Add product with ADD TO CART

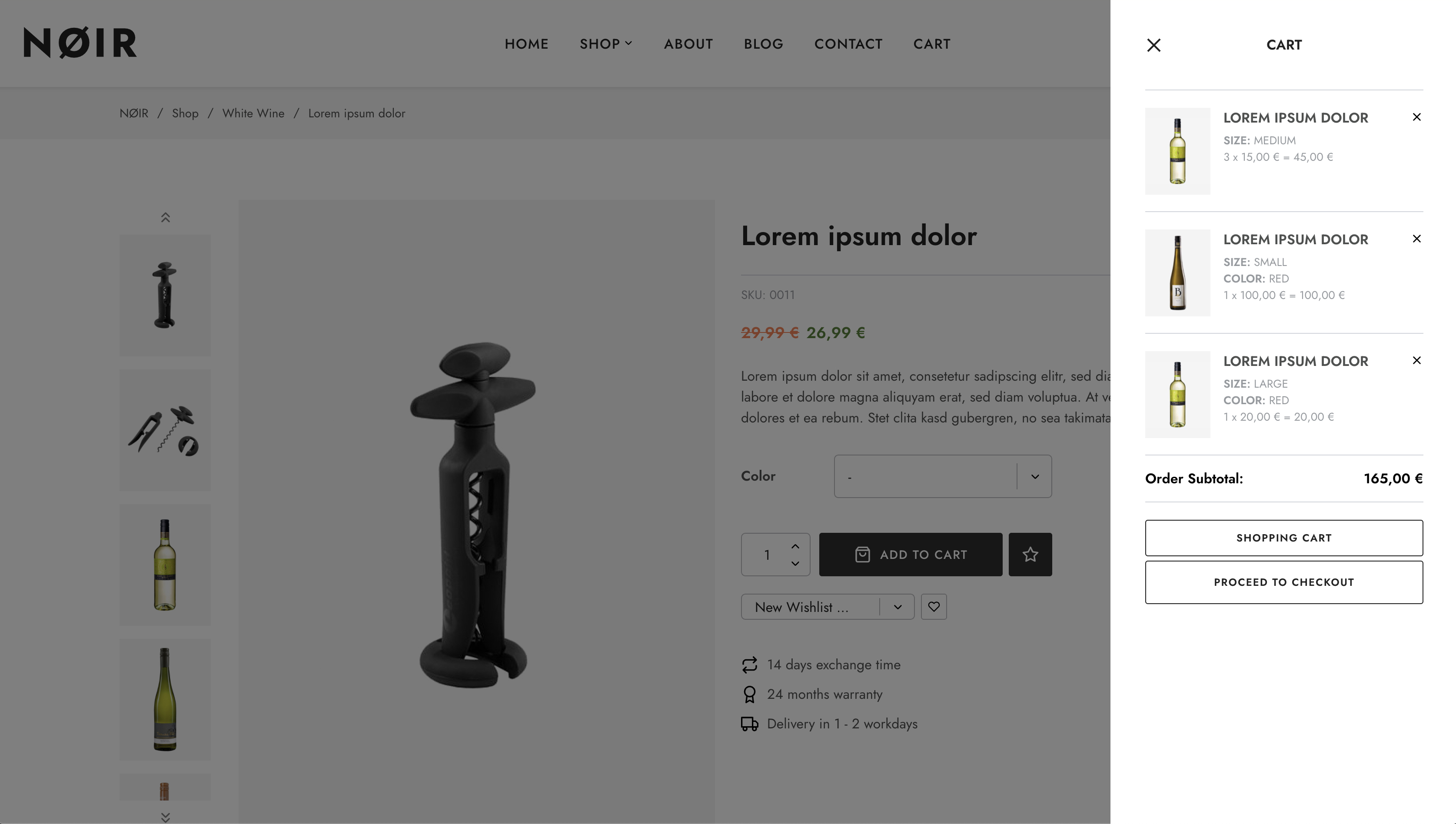[911, 555]
